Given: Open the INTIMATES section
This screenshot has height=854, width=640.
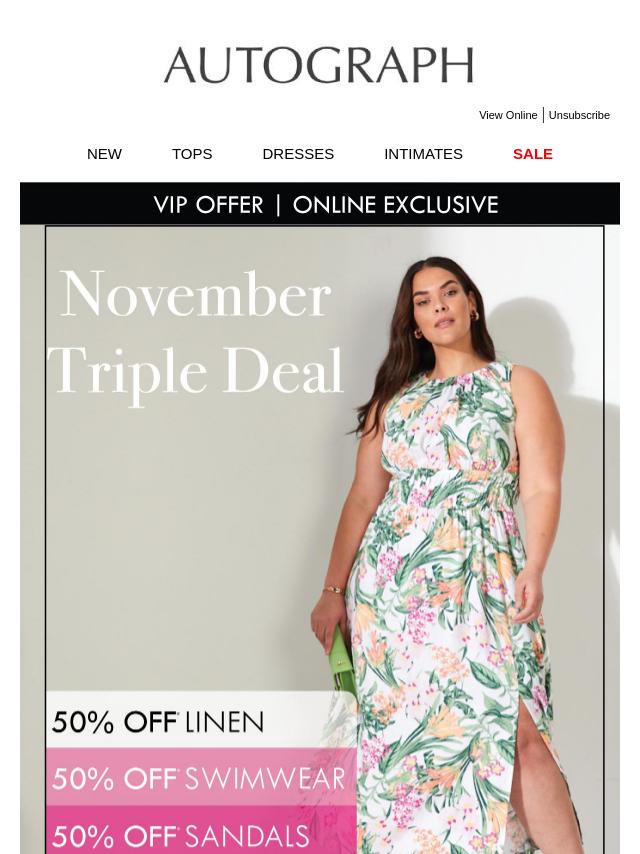Looking at the screenshot, I should [x=423, y=154].
